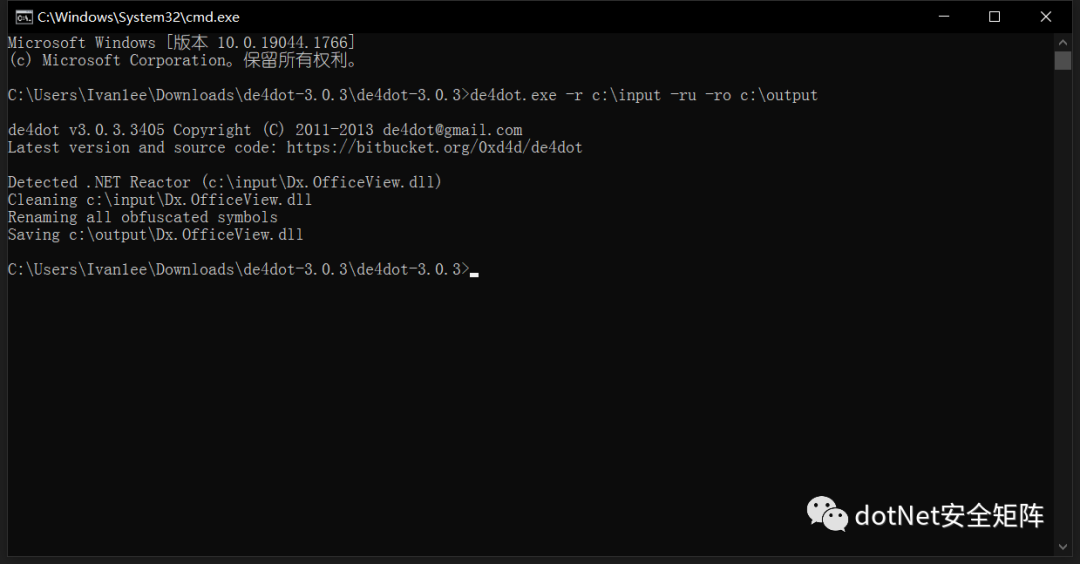
Task: Open the cmd.exe system menu icon
Action: (24, 17)
